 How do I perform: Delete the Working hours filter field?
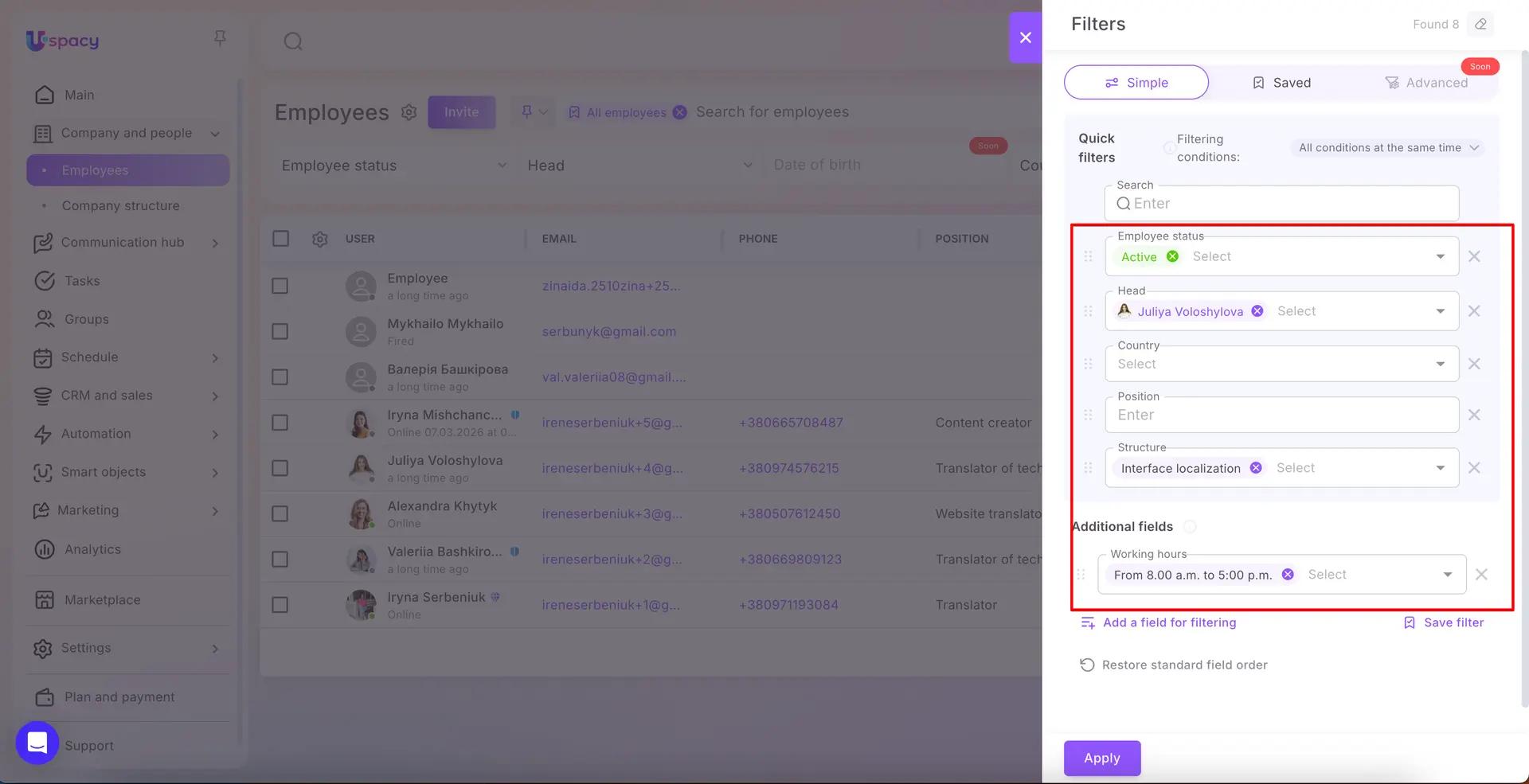(1481, 575)
